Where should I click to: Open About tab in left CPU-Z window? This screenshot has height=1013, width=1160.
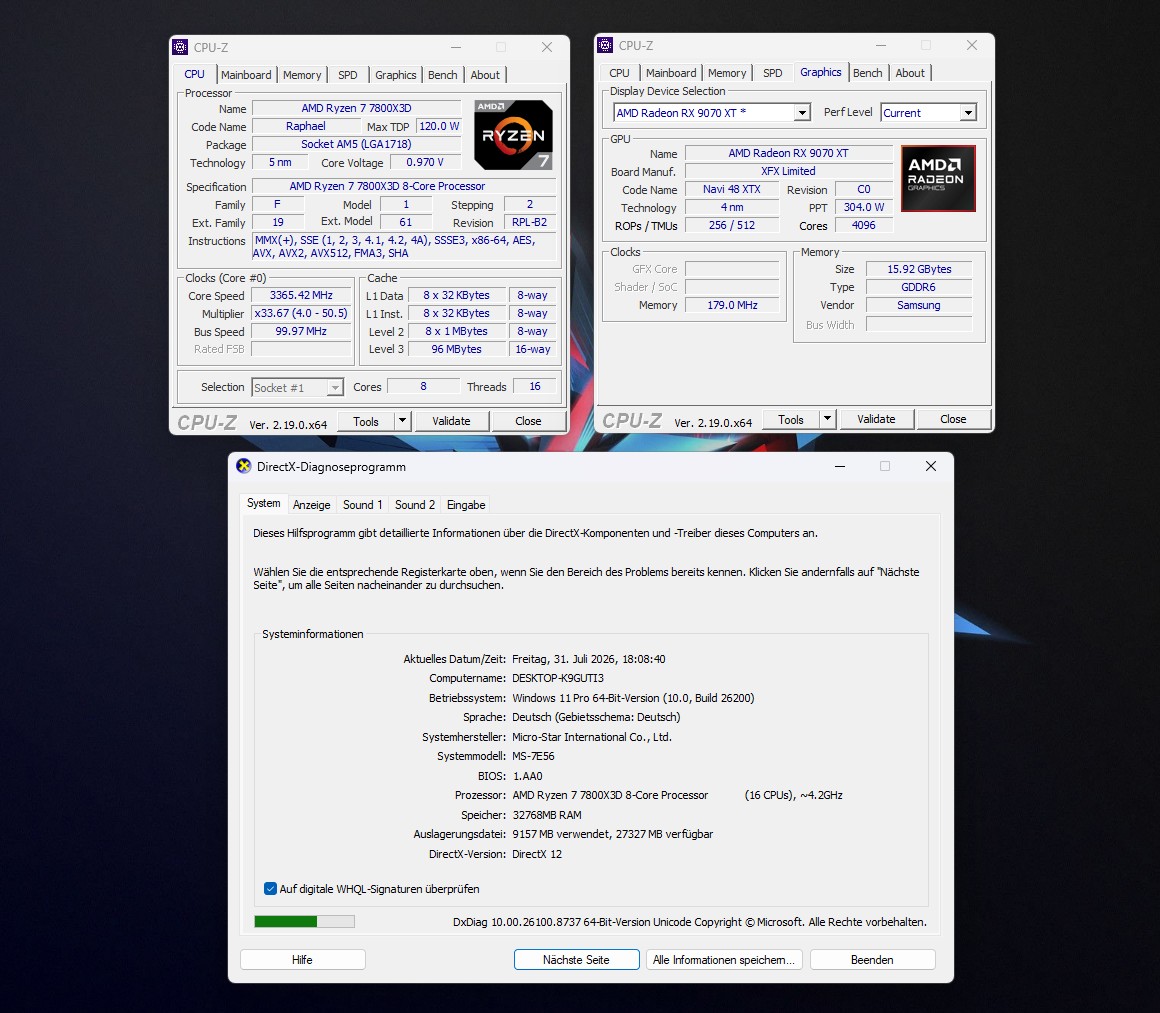point(485,75)
